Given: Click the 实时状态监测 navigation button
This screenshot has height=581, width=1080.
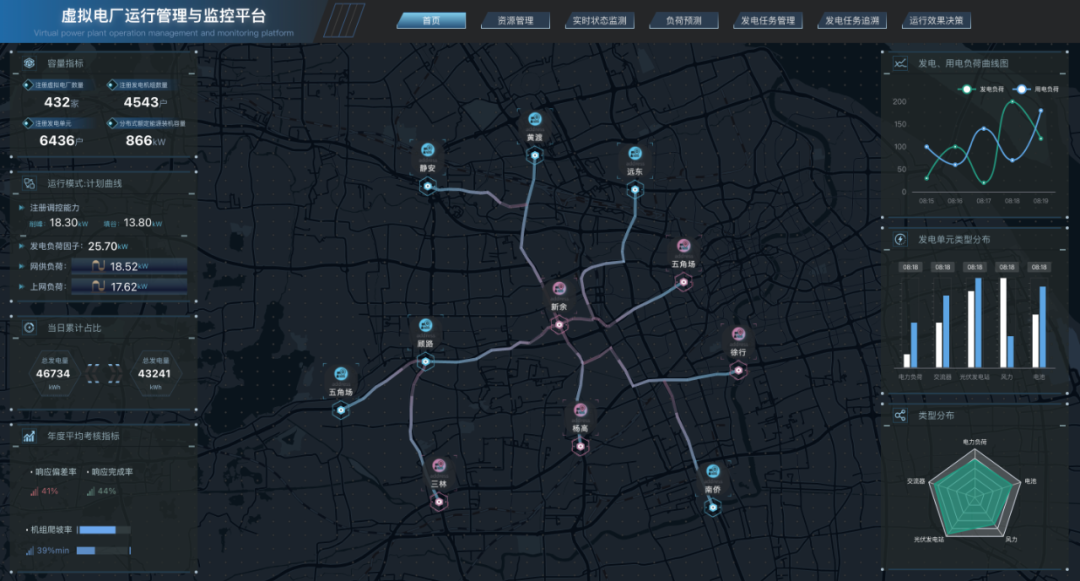Looking at the screenshot, I should click(599, 21).
